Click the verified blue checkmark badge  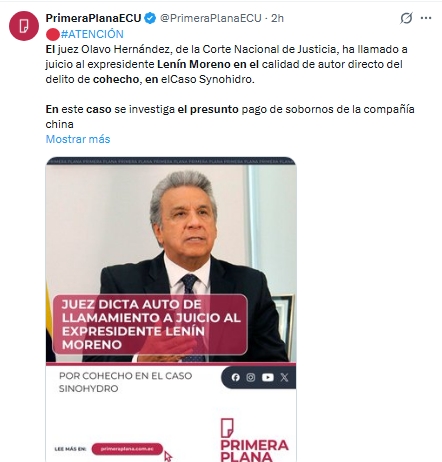pyautogui.click(x=151, y=18)
